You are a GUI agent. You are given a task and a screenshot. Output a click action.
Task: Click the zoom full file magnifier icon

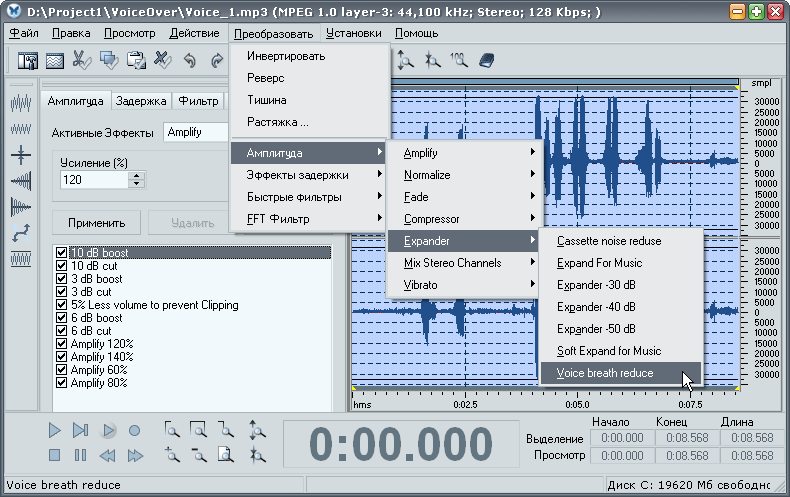226,455
